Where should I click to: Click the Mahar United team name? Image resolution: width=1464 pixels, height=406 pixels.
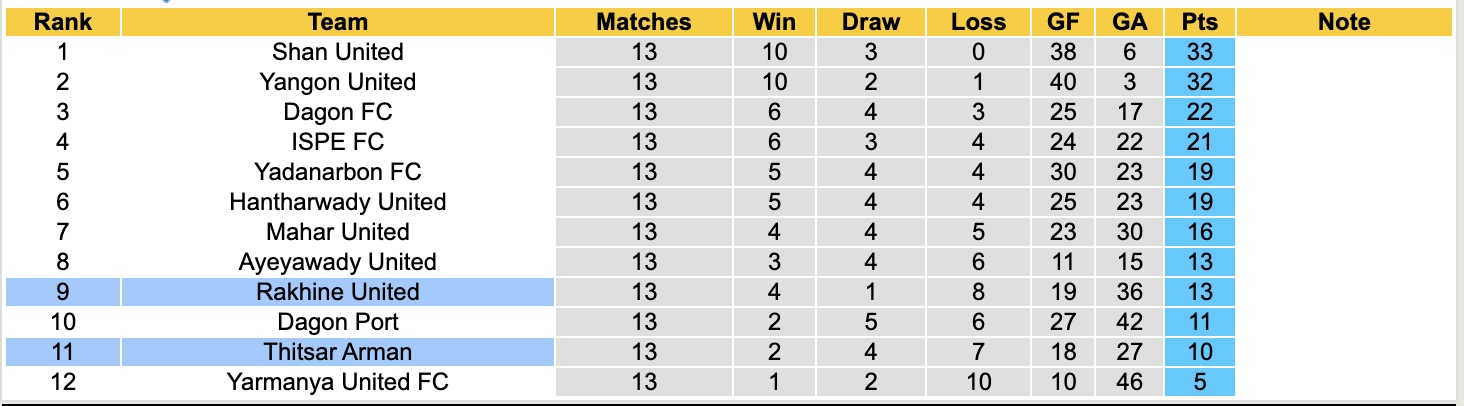[x=338, y=232]
